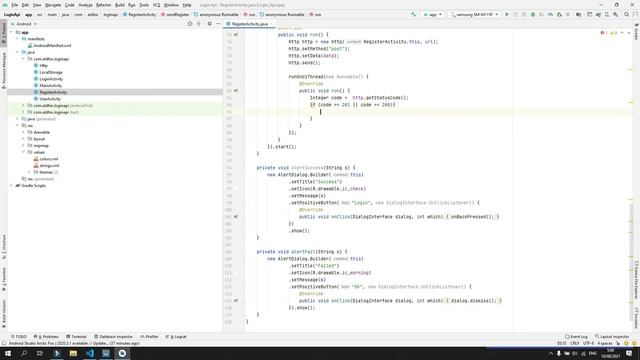Open the samsung device selector dropdown
The image size is (640, 360).
[474, 14]
